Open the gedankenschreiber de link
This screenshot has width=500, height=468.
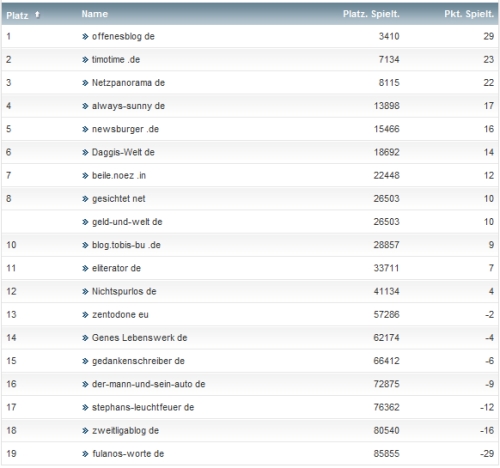pyautogui.click(x=138, y=361)
